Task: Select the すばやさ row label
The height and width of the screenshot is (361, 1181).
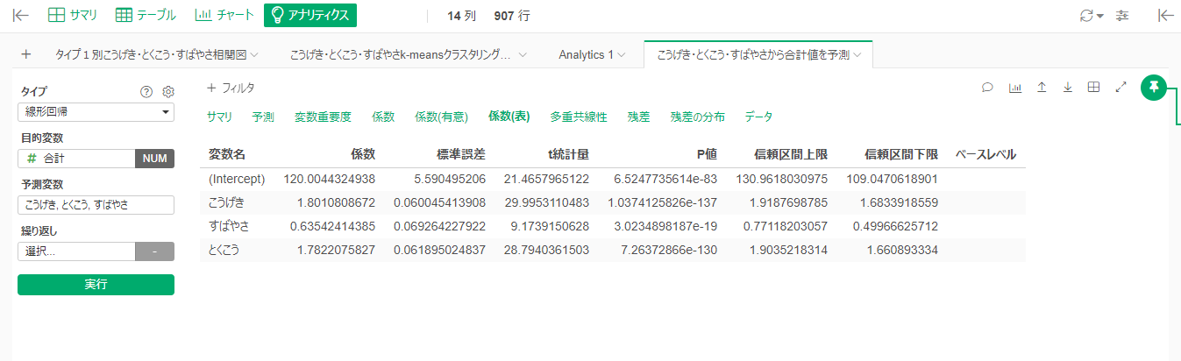Action: pyautogui.click(x=227, y=226)
